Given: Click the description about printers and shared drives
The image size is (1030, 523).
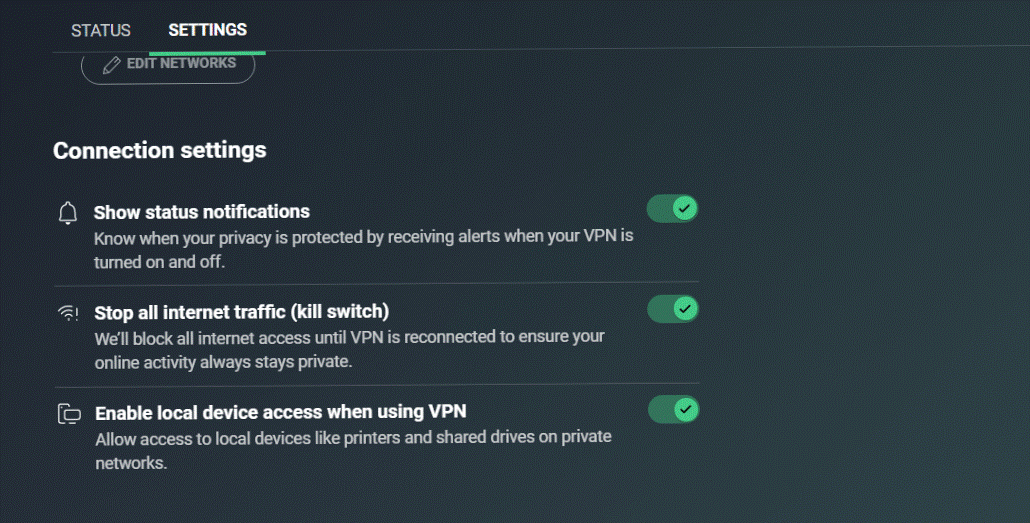Looking at the screenshot, I should [353, 450].
